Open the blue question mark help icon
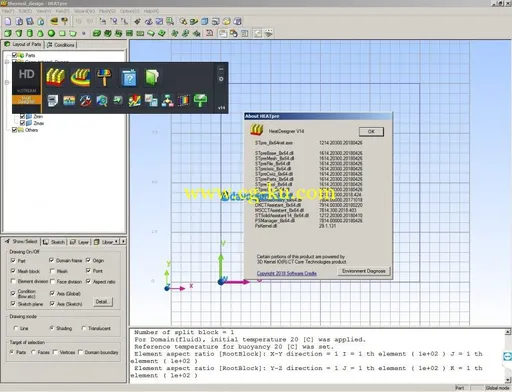 click(129, 77)
